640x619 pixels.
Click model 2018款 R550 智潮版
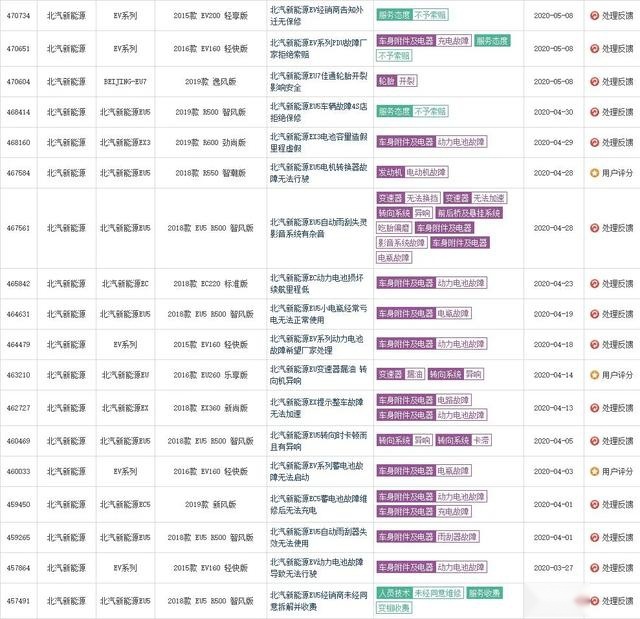pyautogui.click(x=211, y=173)
